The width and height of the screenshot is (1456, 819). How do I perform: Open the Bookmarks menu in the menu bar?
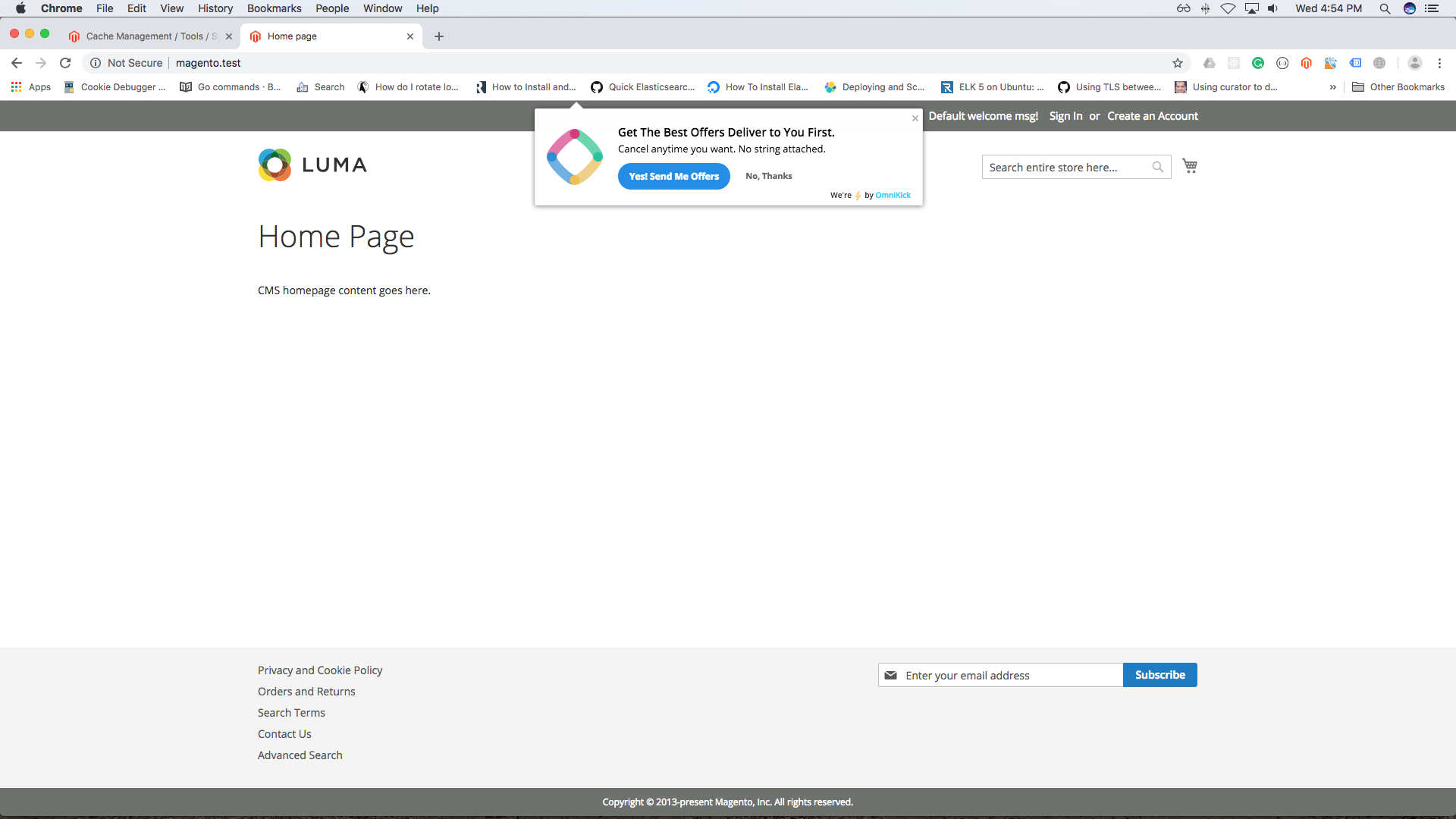274,8
